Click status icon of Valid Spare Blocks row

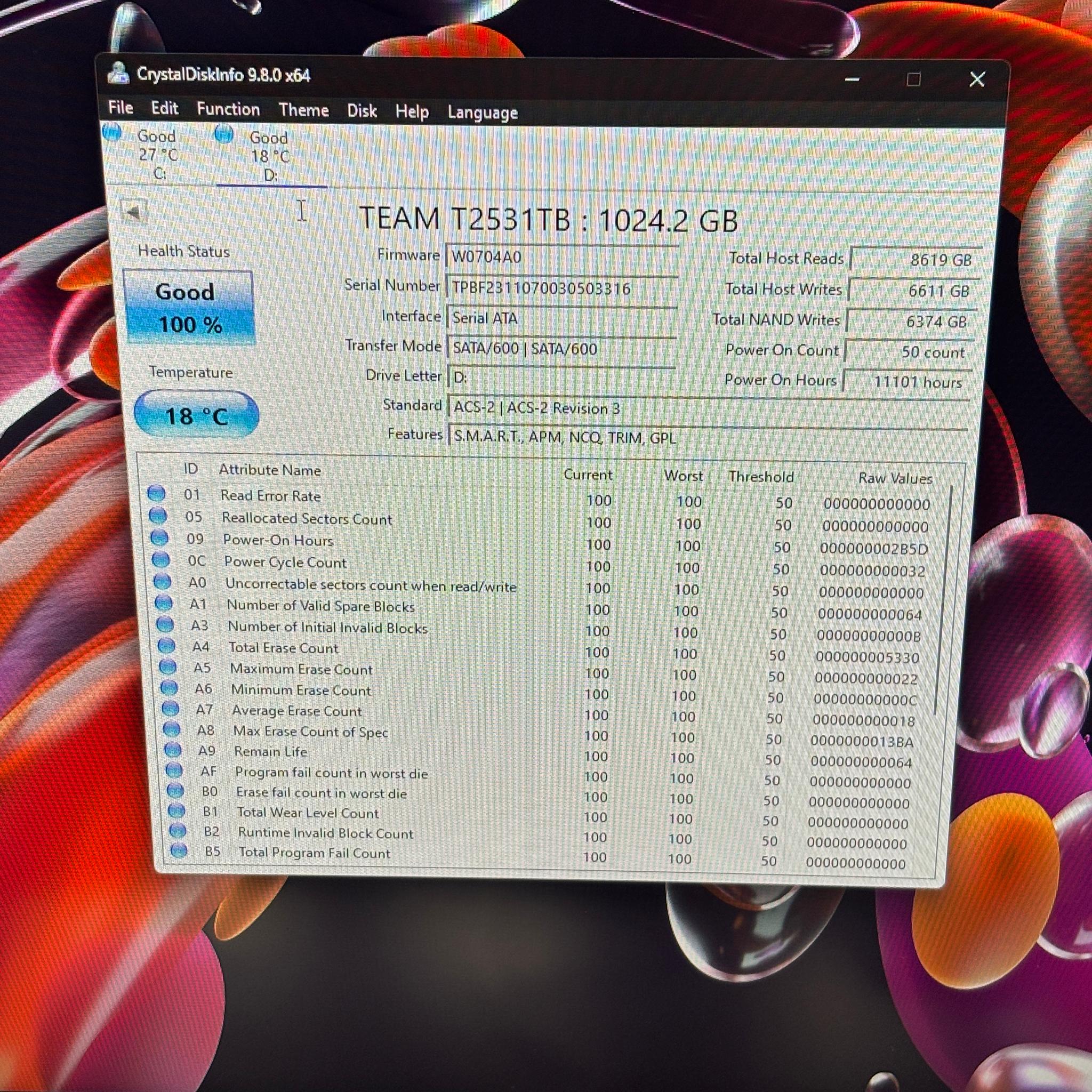(x=164, y=603)
